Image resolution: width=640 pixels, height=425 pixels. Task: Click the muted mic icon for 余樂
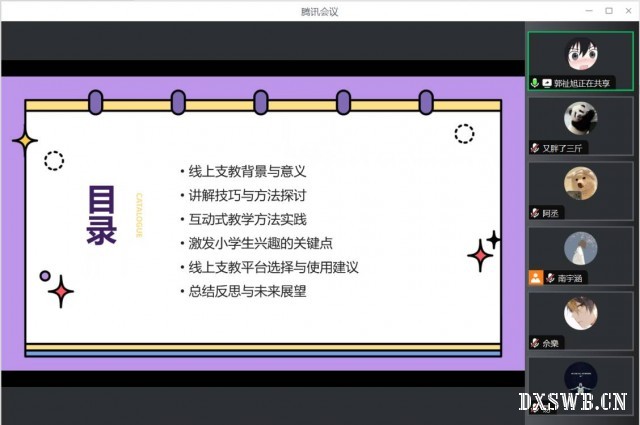(535, 343)
